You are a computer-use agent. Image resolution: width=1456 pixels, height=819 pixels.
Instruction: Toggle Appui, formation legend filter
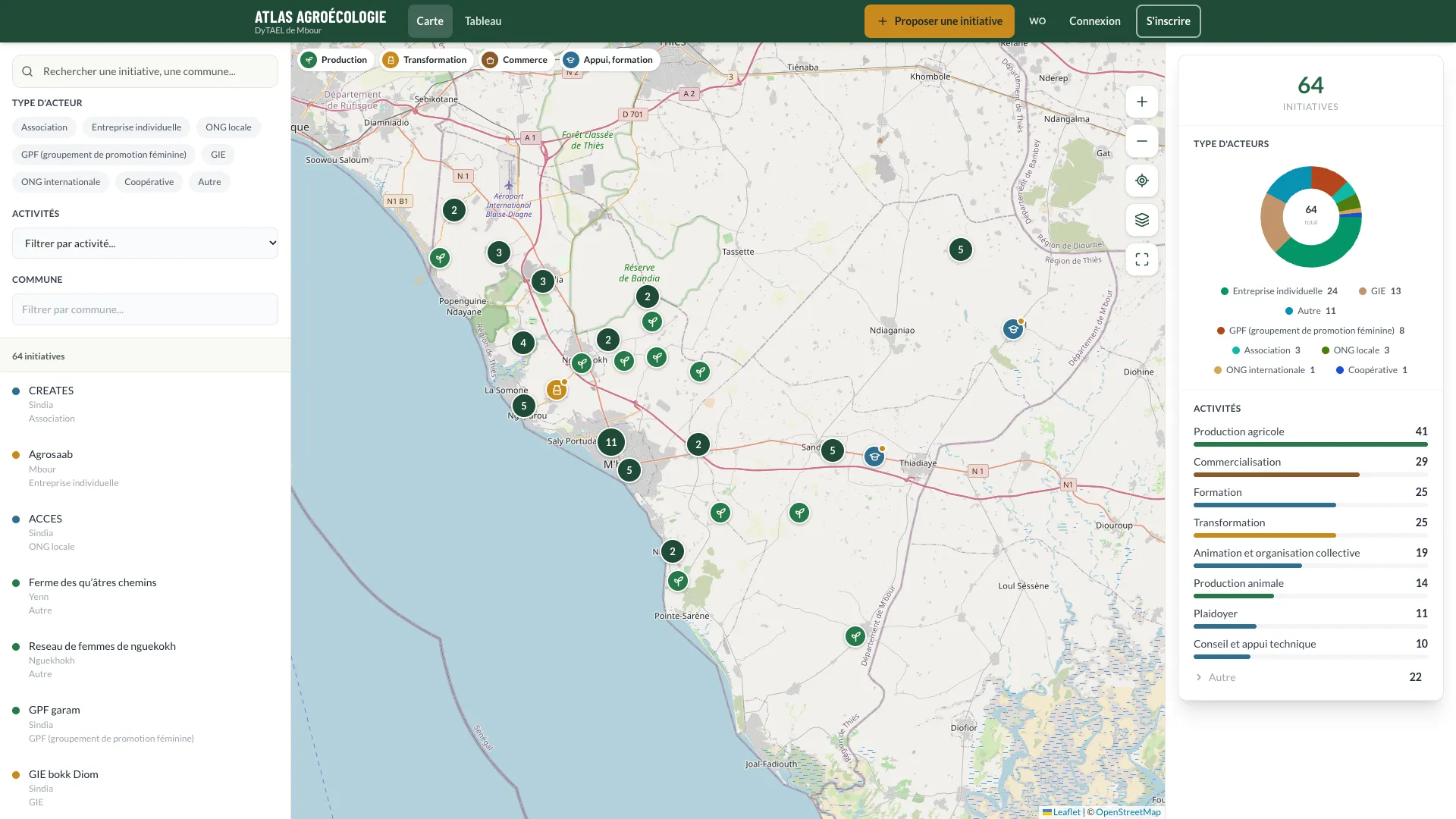[609, 60]
